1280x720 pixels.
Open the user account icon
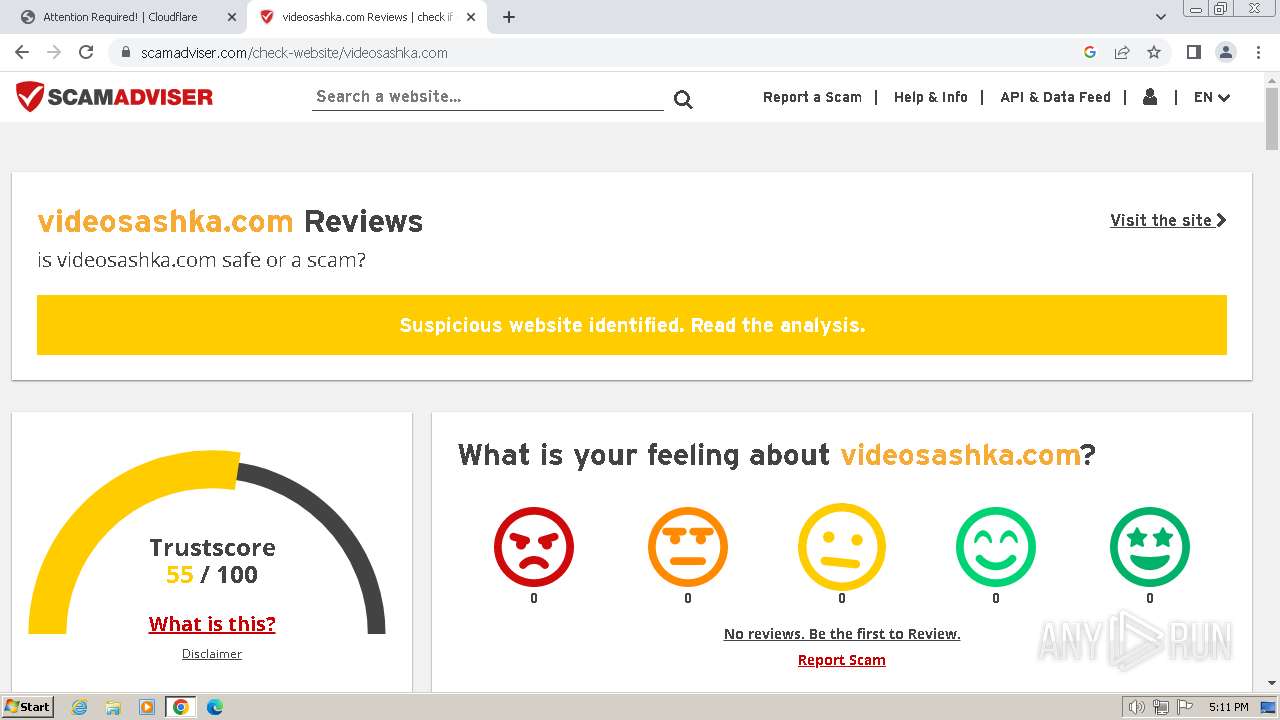tap(1150, 97)
